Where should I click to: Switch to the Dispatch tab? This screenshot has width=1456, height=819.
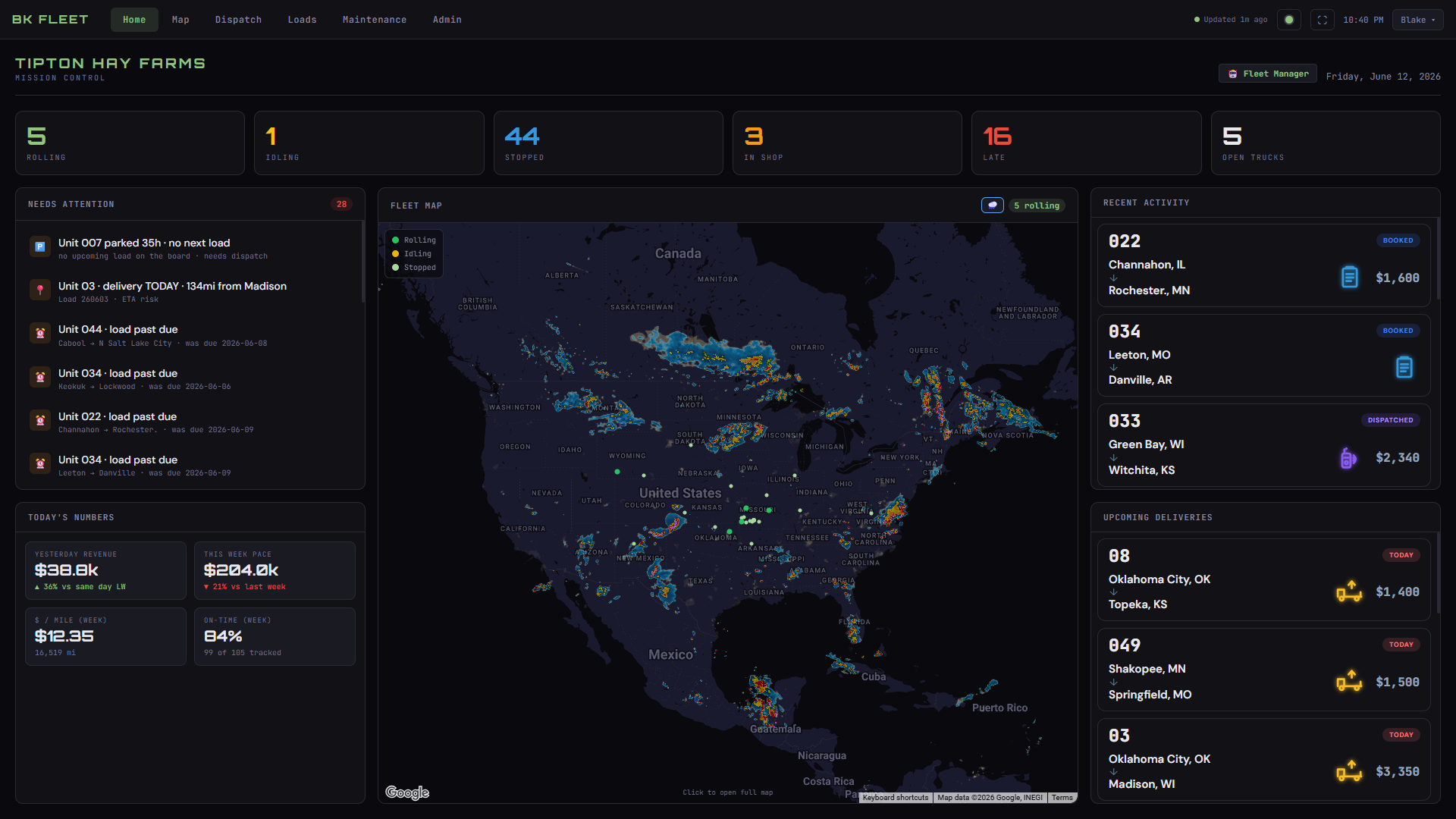coord(238,20)
